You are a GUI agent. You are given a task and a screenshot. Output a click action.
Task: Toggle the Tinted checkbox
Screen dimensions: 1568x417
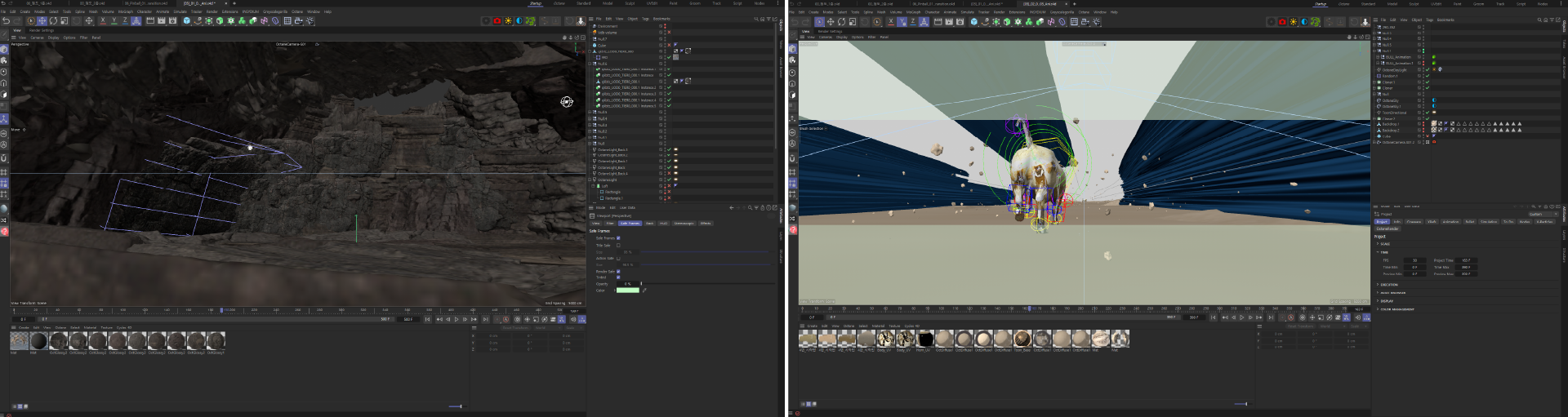tap(618, 277)
